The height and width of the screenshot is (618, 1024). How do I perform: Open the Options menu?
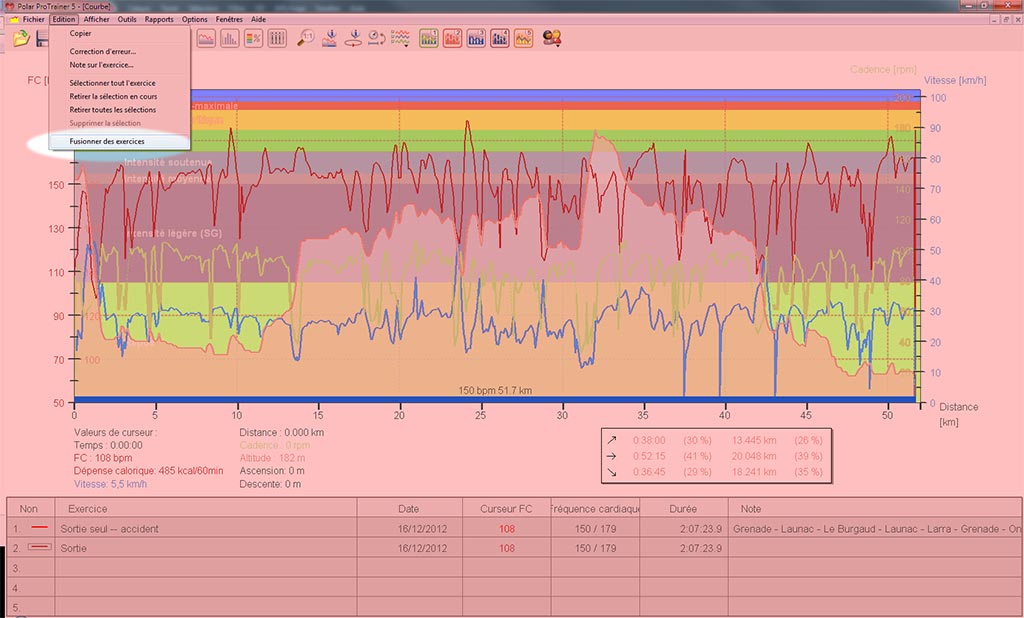(195, 19)
